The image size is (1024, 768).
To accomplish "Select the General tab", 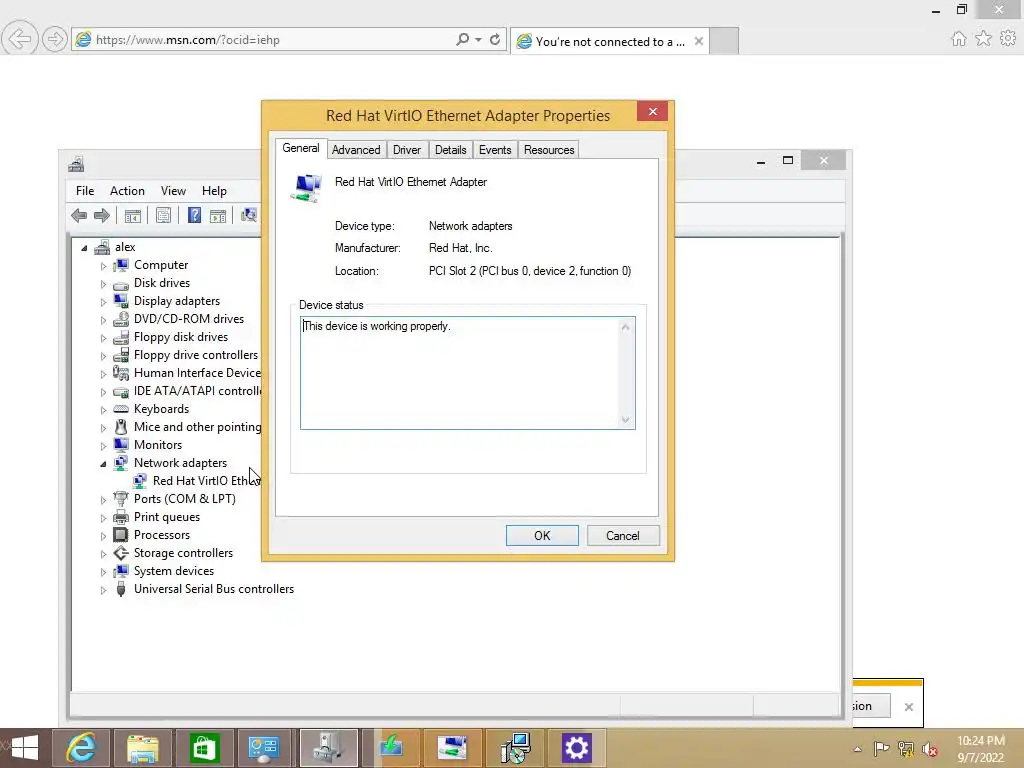I will click(301, 148).
